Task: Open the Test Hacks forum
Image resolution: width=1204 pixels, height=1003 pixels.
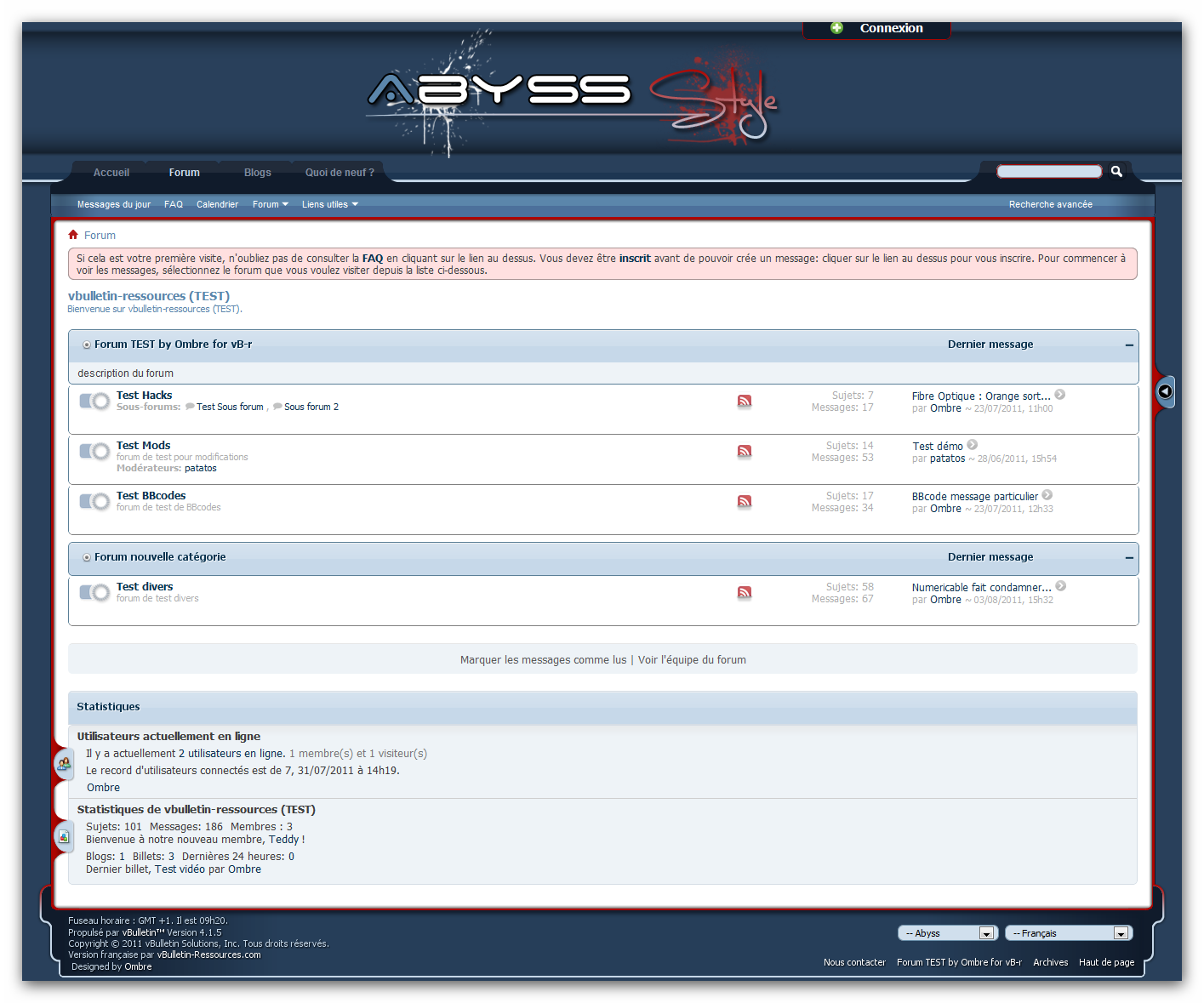Action: (145, 396)
